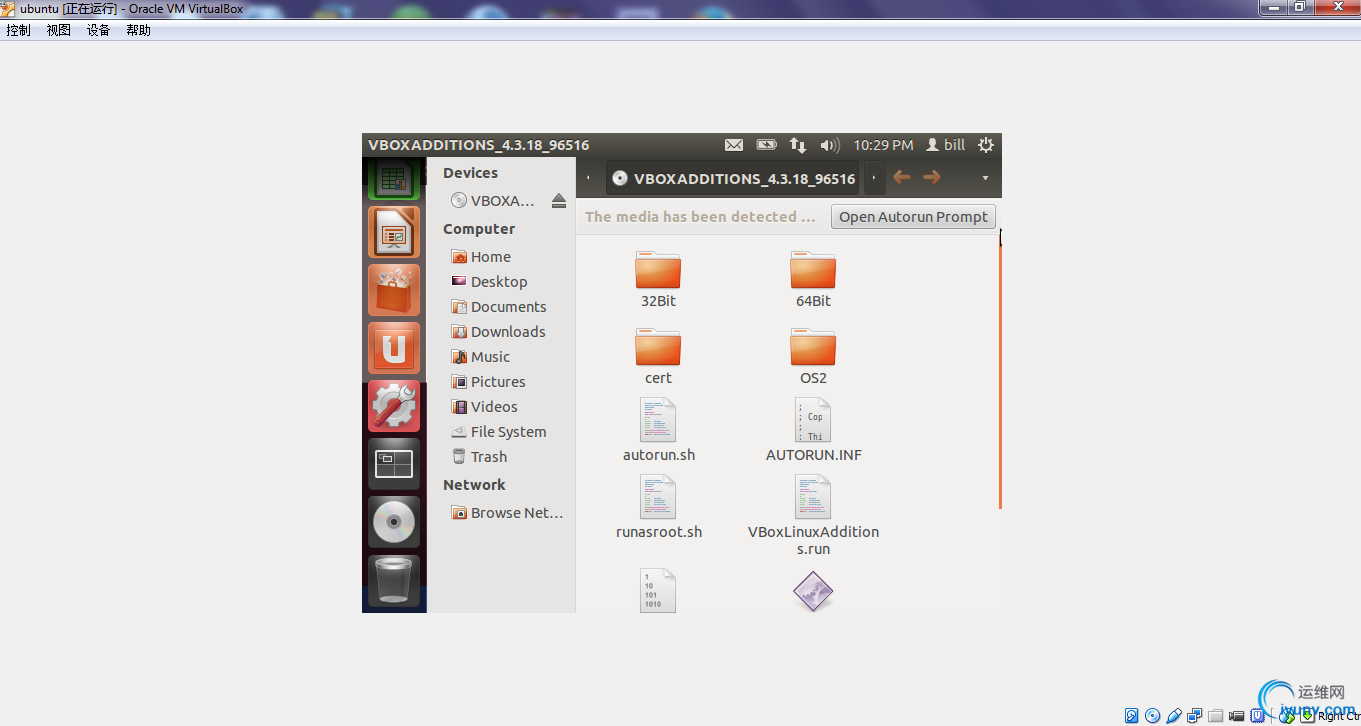Select VBoxLinuxAdditions.run file
1361x726 pixels.
pos(813,515)
